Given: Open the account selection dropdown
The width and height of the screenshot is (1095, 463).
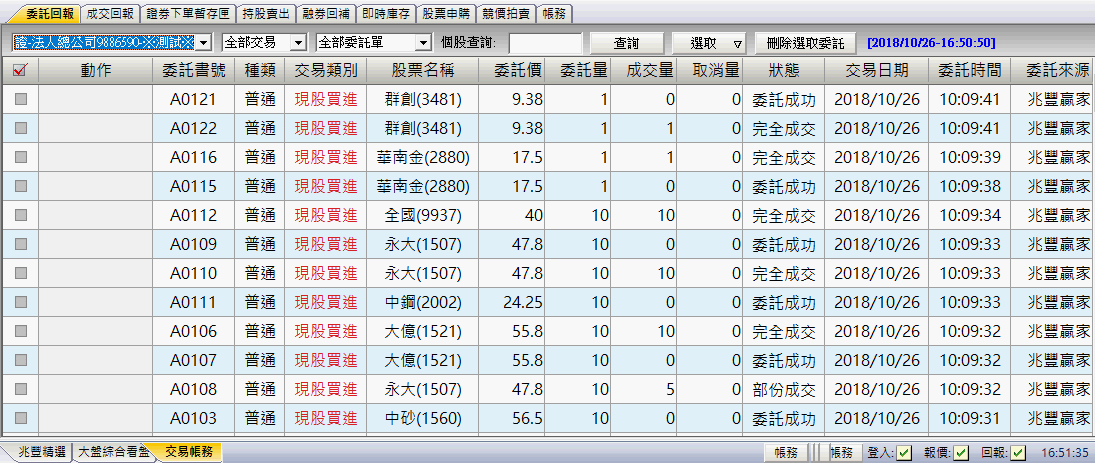Looking at the screenshot, I should (x=204, y=43).
